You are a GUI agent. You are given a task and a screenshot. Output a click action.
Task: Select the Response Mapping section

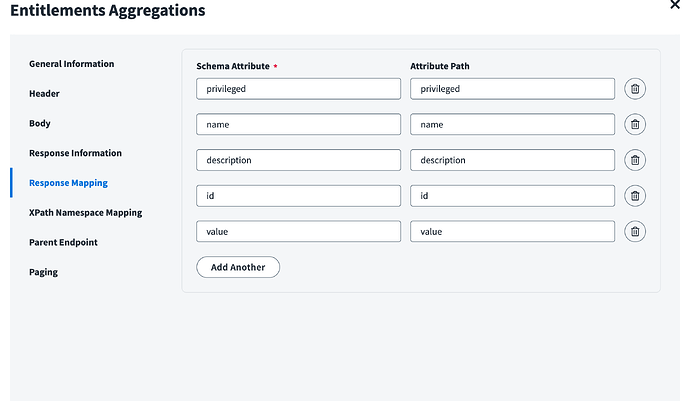point(69,183)
